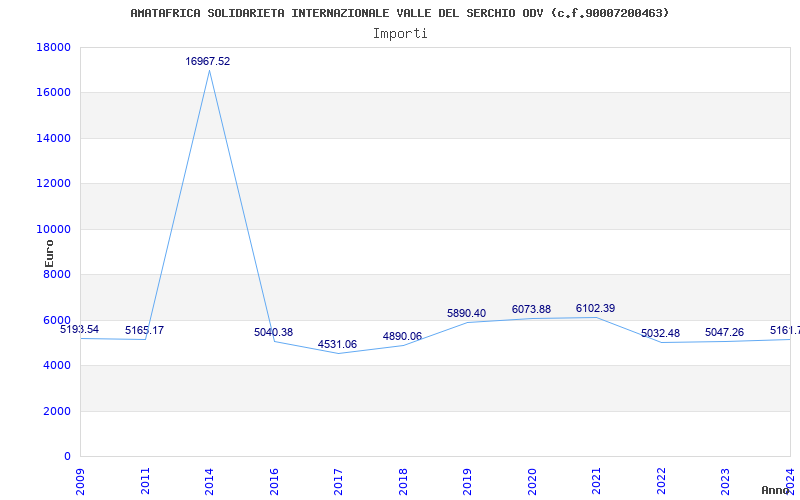Select the 4531.06 lowest value label
Screen dimensions: 800x500
click(x=337, y=345)
